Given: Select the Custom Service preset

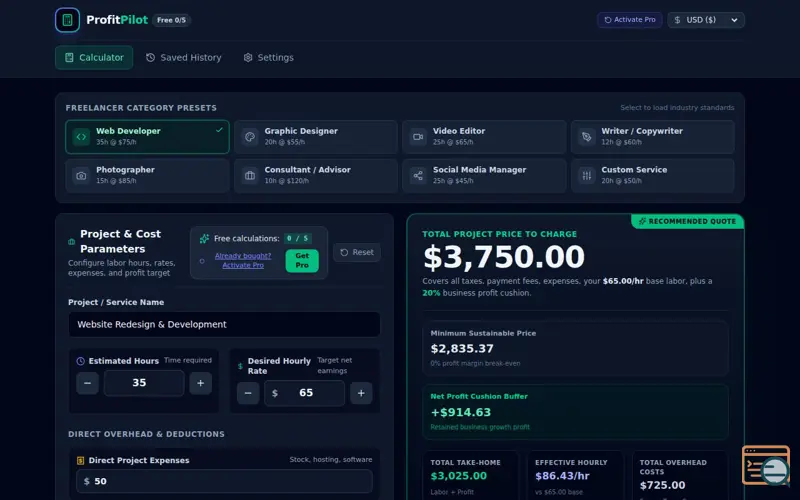Looking at the screenshot, I should (653, 176).
